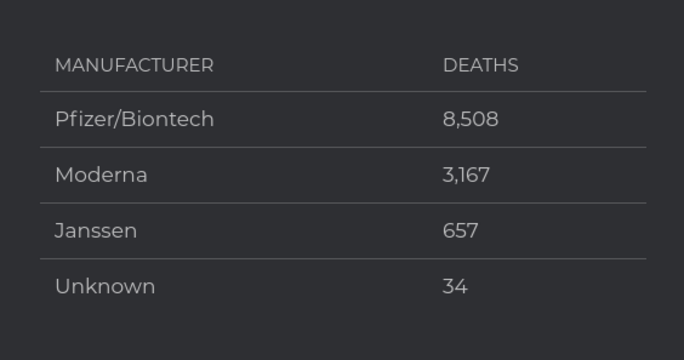
Task: Click the 657 deaths value
Action: click(460, 230)
